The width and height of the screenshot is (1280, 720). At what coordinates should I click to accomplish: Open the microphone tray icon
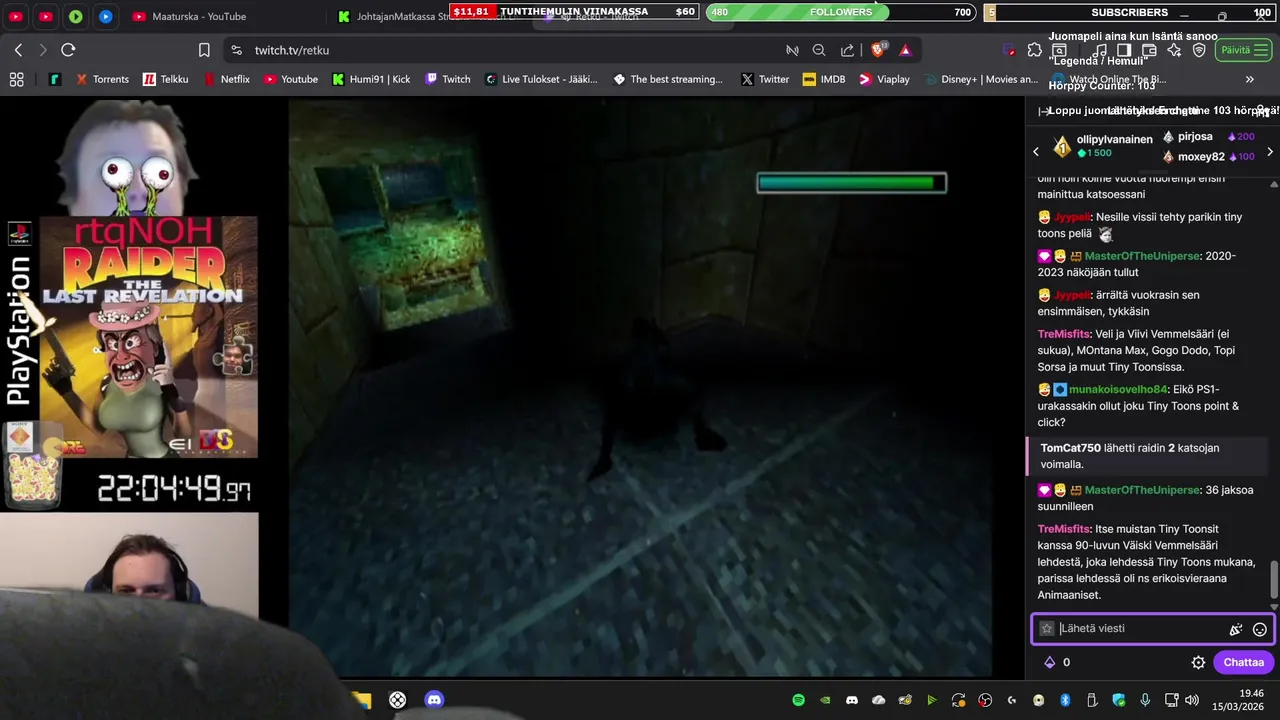(1145, 700)
